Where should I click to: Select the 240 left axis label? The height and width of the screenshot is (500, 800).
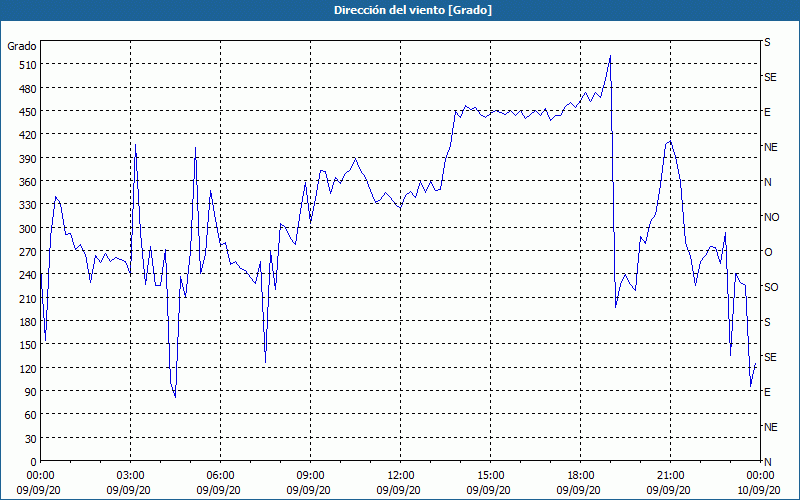pos(28,276)
